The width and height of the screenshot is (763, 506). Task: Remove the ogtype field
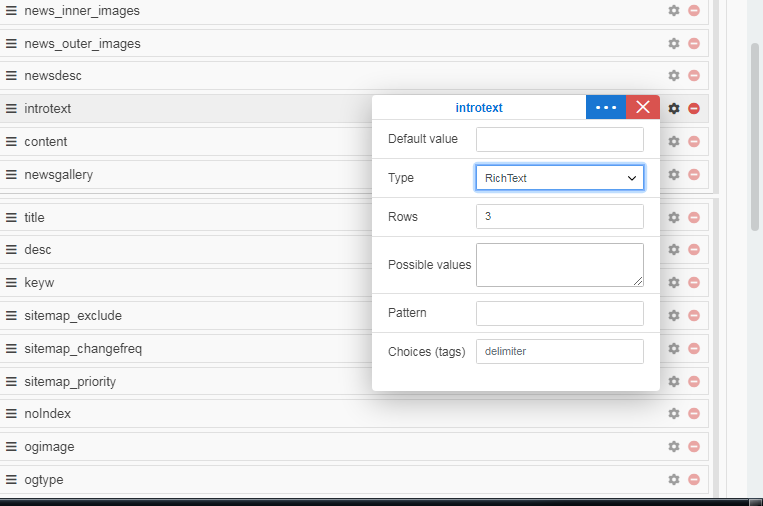pos(694,479)
